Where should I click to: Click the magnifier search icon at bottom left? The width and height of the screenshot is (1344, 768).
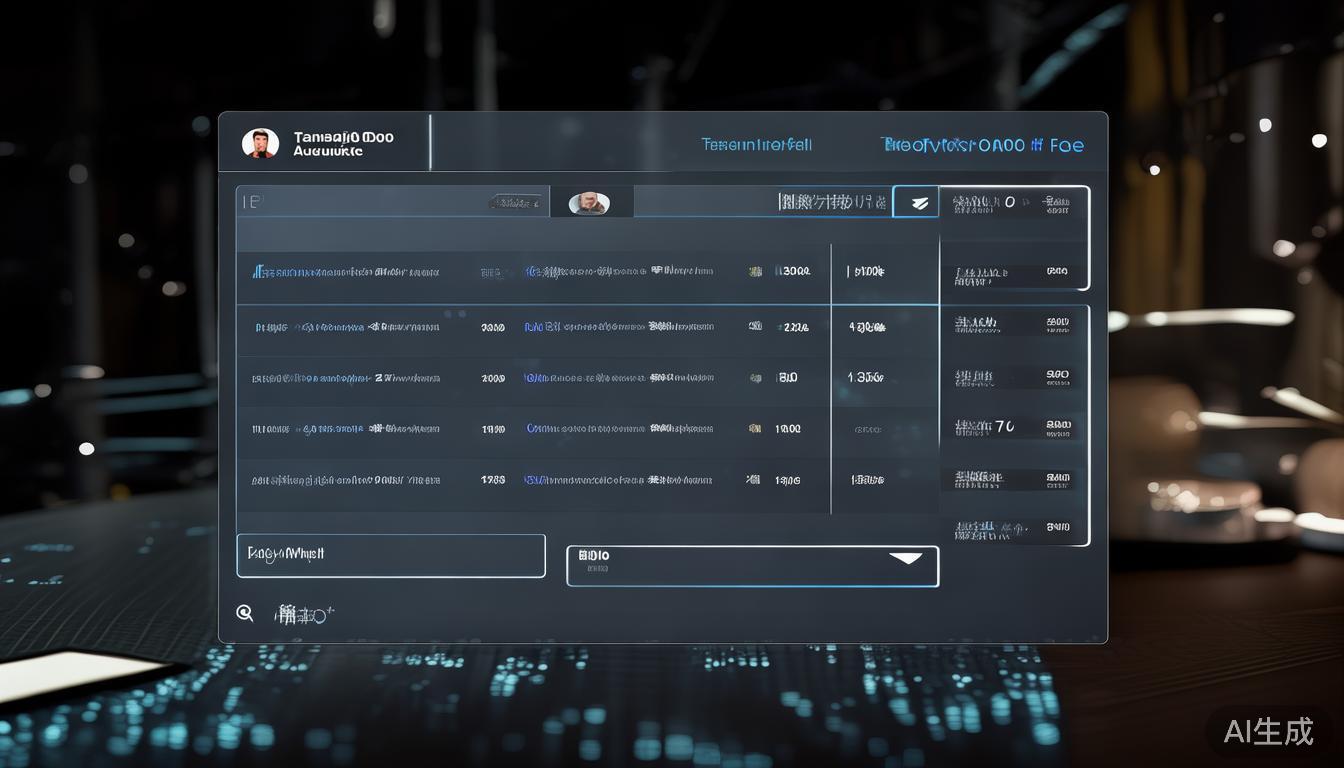click(245, 613)
